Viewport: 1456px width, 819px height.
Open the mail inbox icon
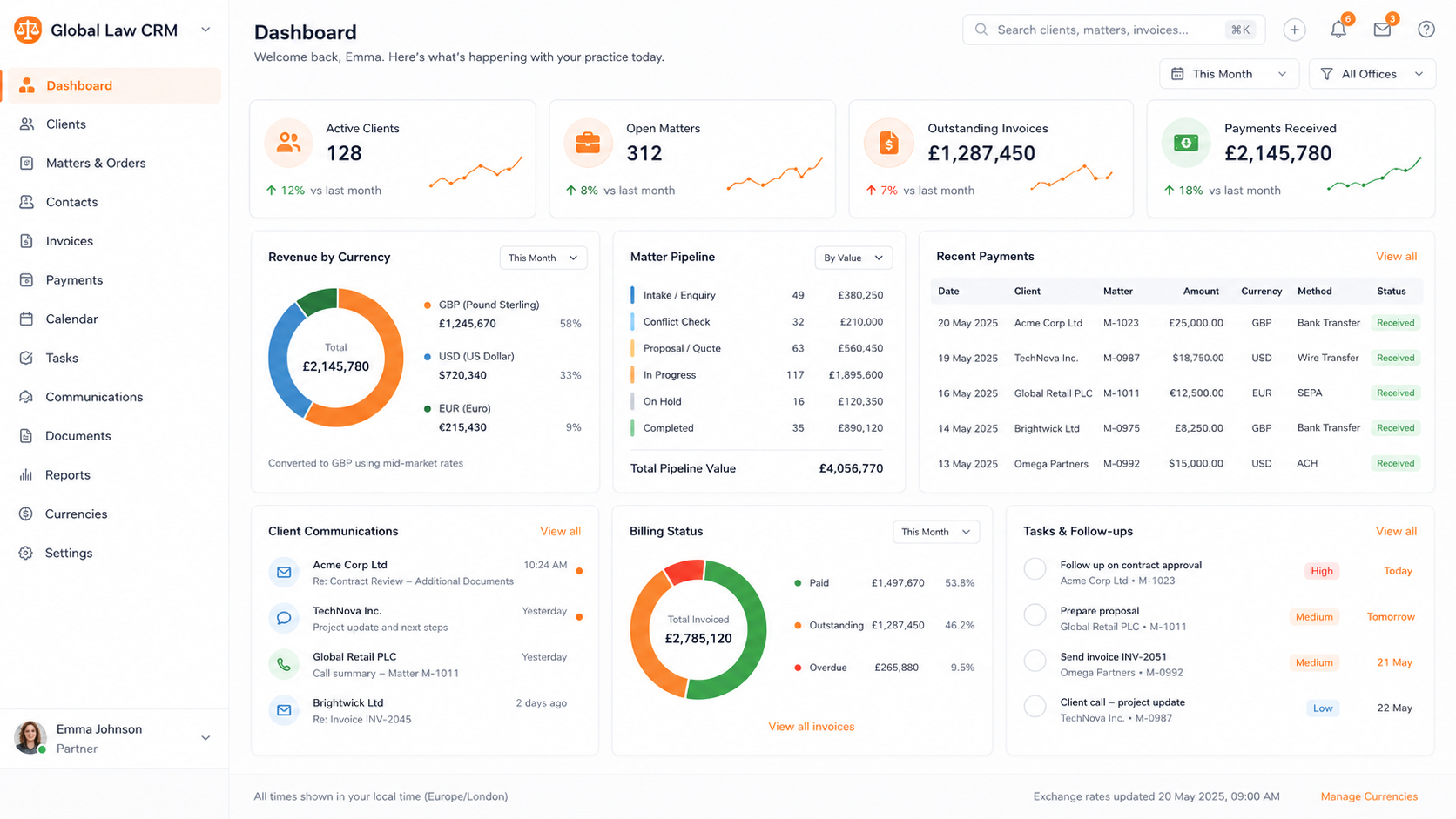pyautogui.click(x=1382, y=30)
